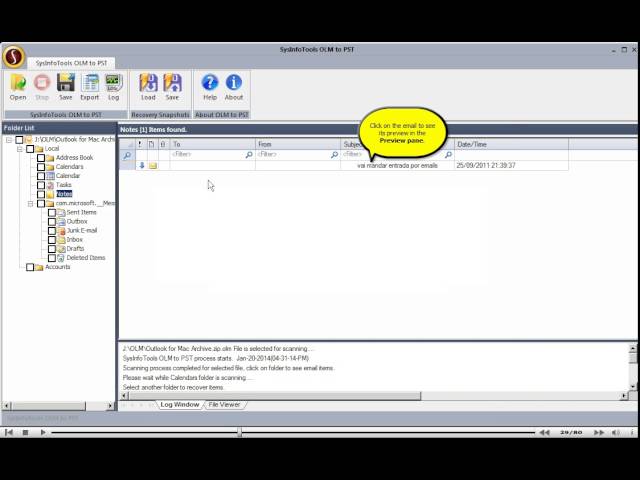
Task: Check the Address Book folder checkbox
Action: [x=41, y=158]
